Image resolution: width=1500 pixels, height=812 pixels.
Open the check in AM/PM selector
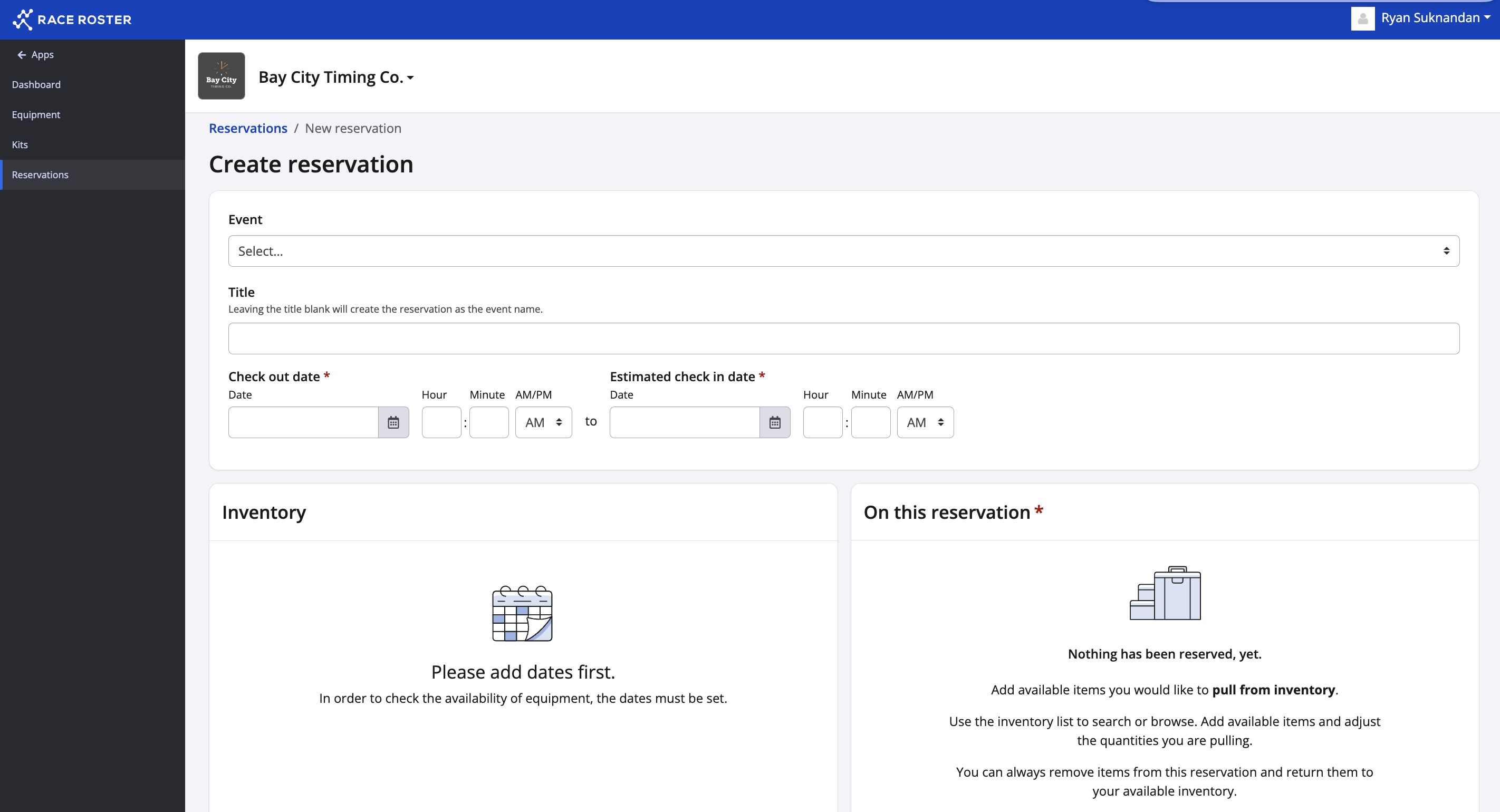[925, 422]
